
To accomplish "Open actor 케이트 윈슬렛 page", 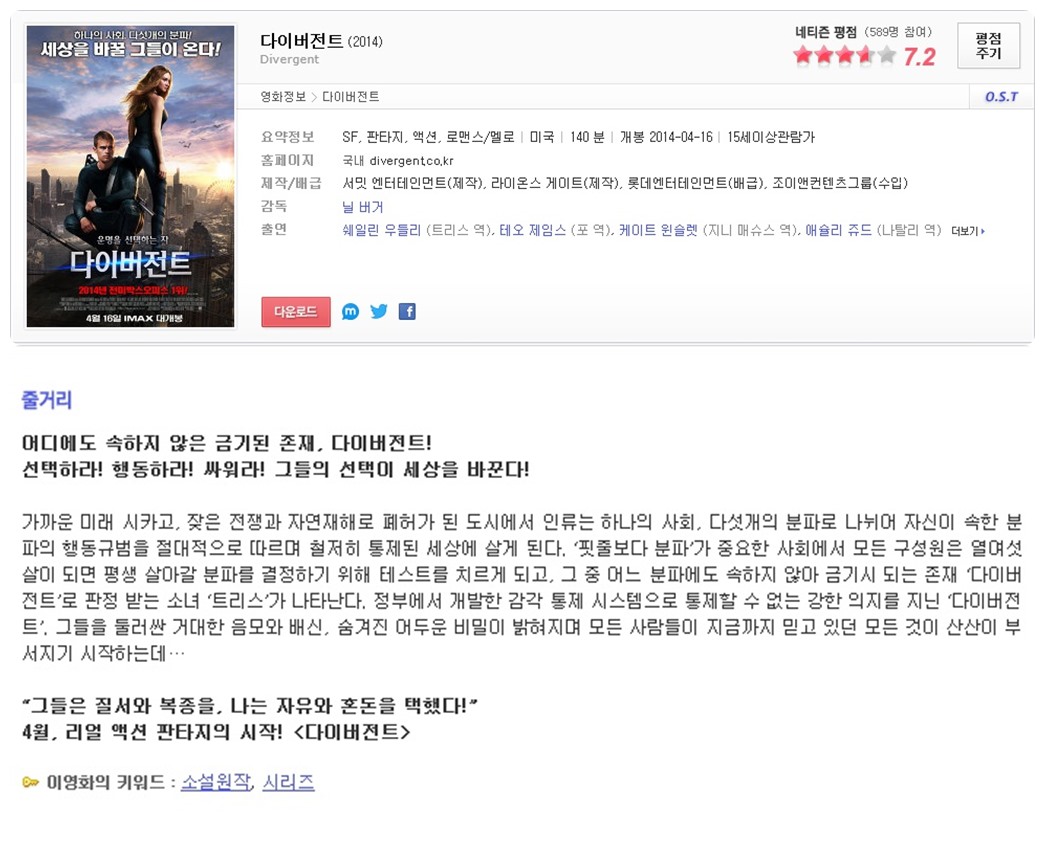I will tap(658, 230).
